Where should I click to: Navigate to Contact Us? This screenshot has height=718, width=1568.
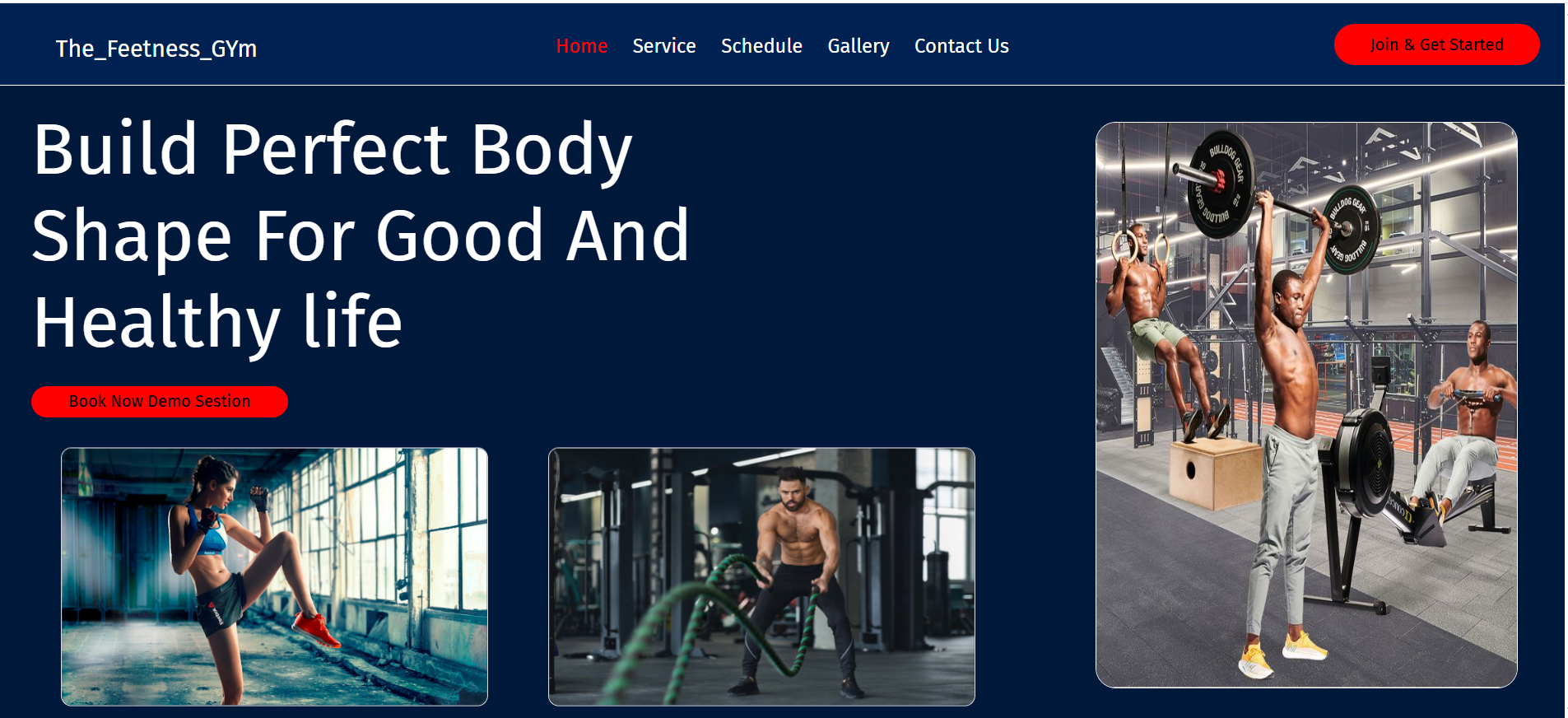(961, 46)
